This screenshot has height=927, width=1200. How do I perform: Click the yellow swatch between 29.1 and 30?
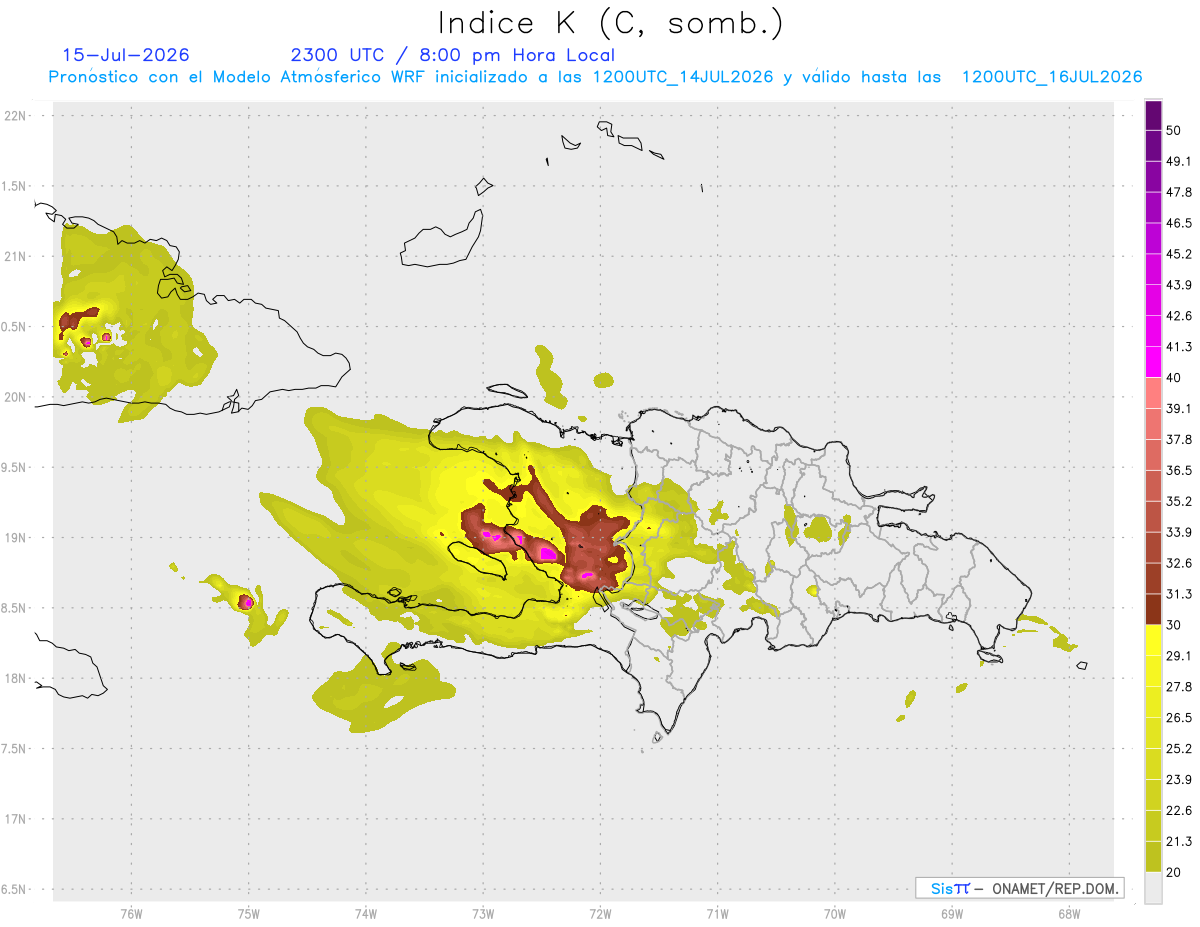coord(1153,640)
